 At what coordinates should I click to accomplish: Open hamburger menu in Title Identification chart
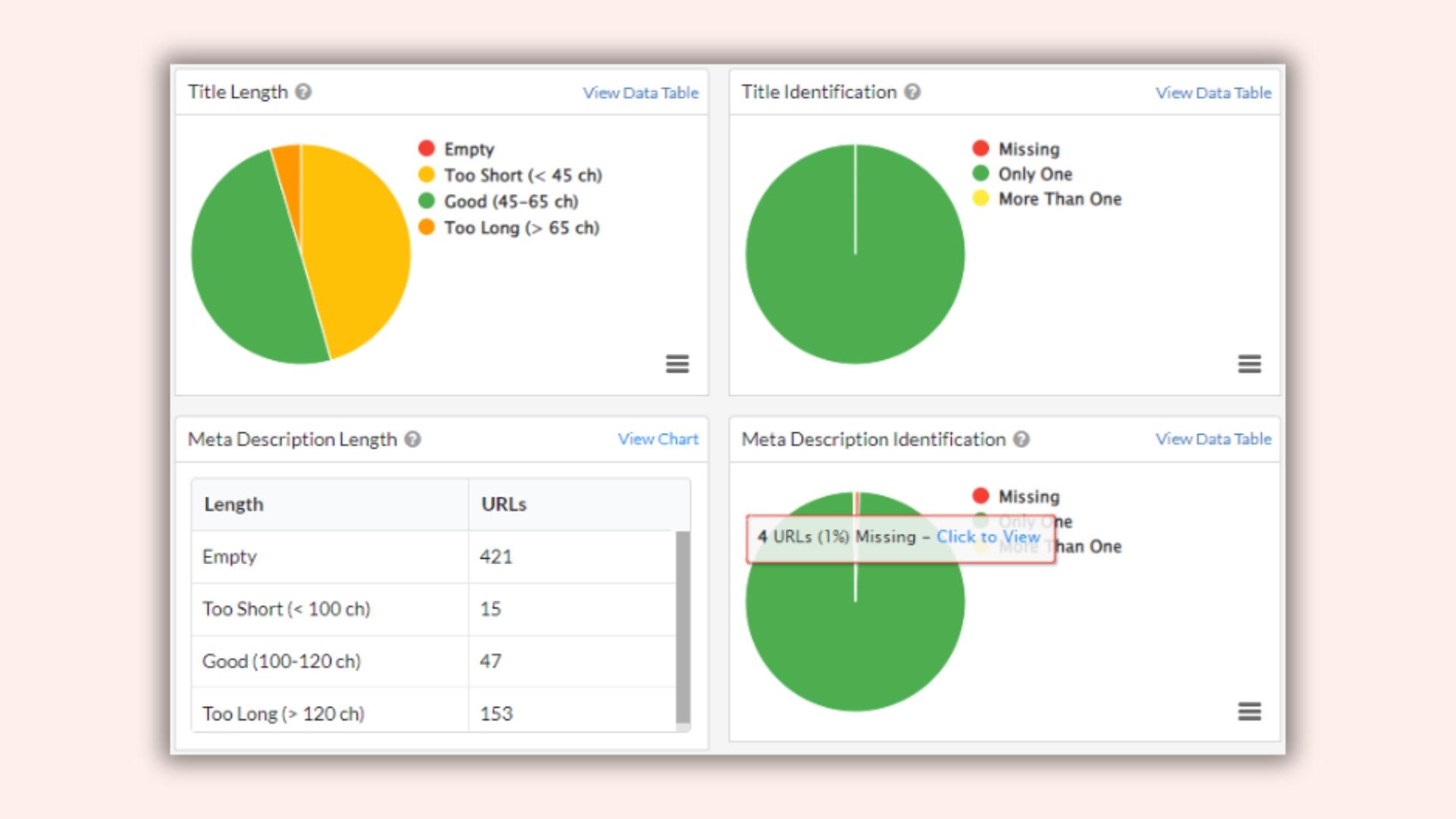[x=1249, y=364]
